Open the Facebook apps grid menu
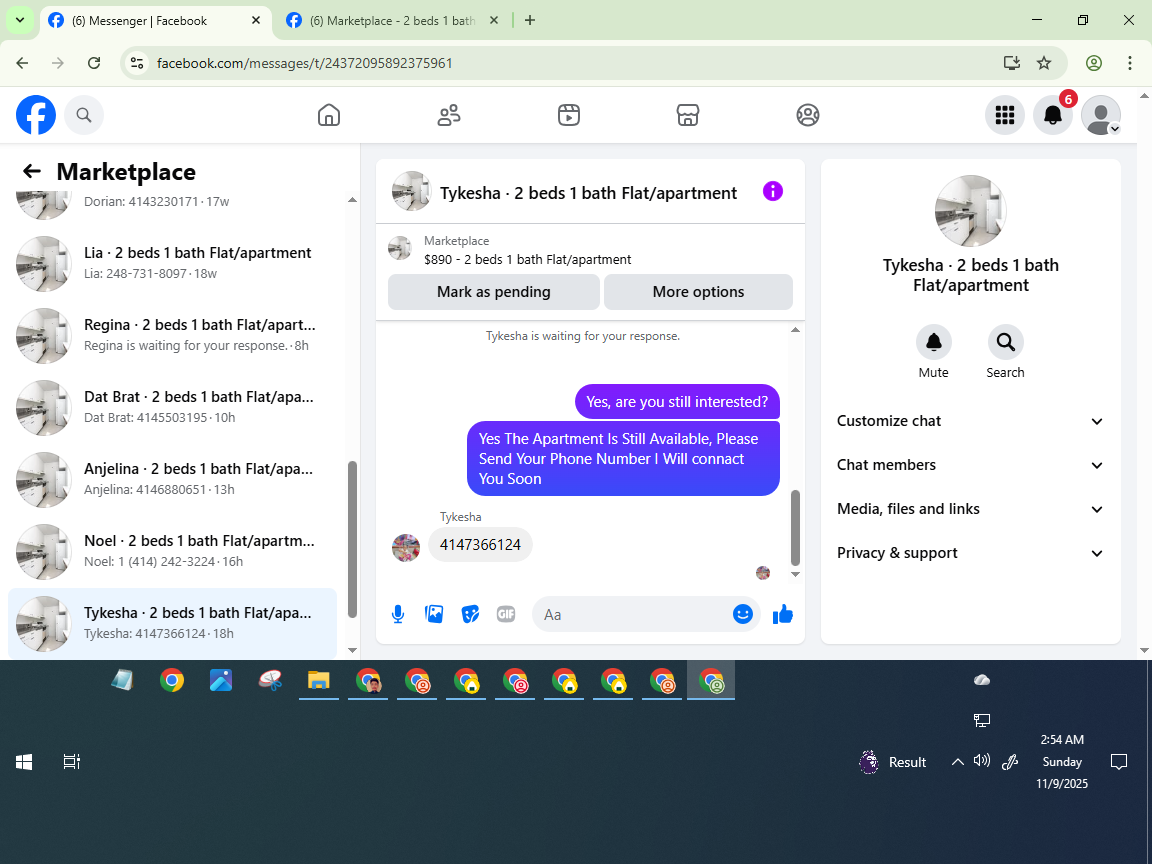Image resolution: width=1152 pixels, height=864 pixels. (x=1004, y=115)
